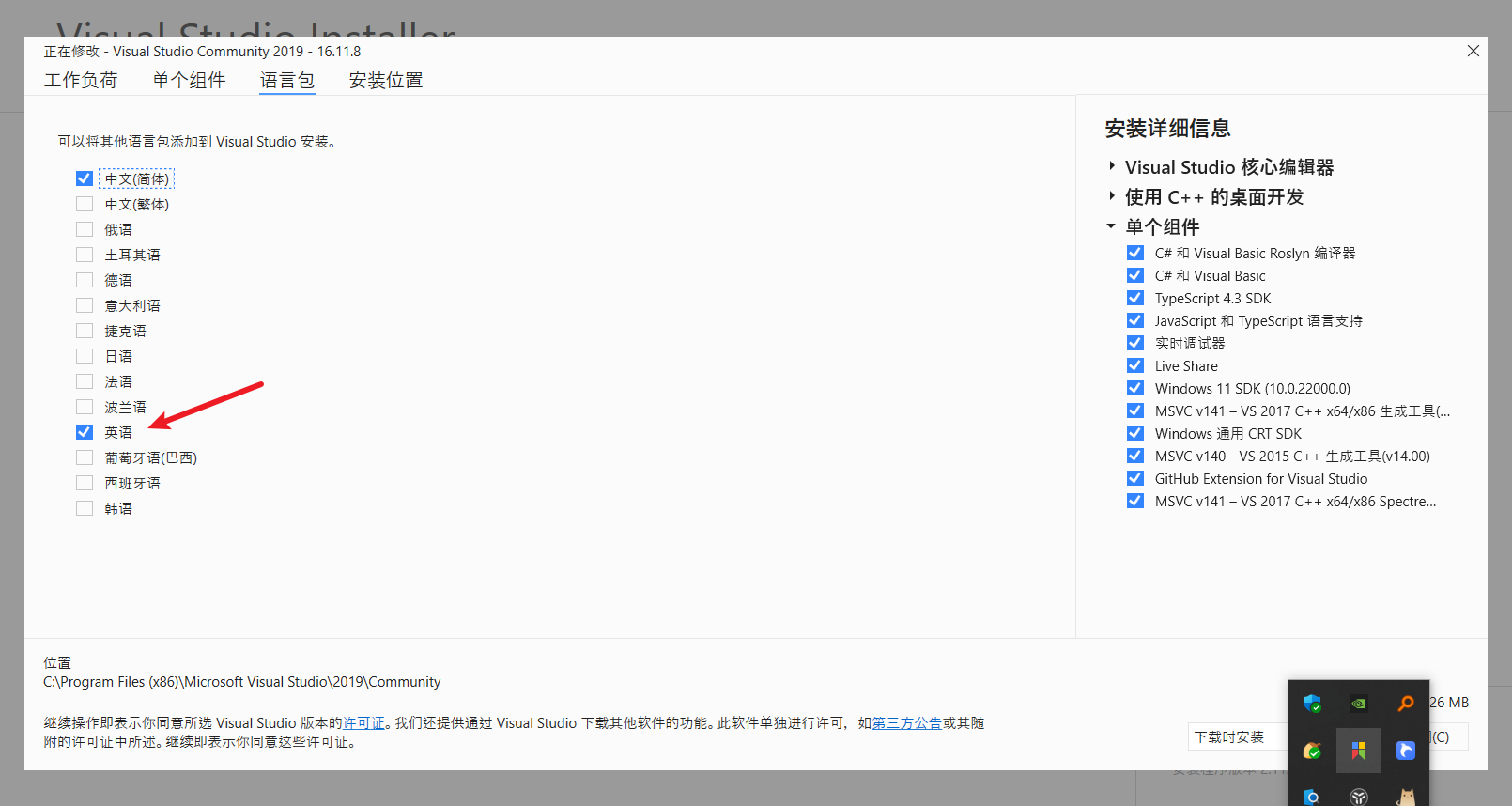Viewport: 1512px width, 806px height.
Task: Tick the 意大利语 checkbox
Action: pos(85,305)
